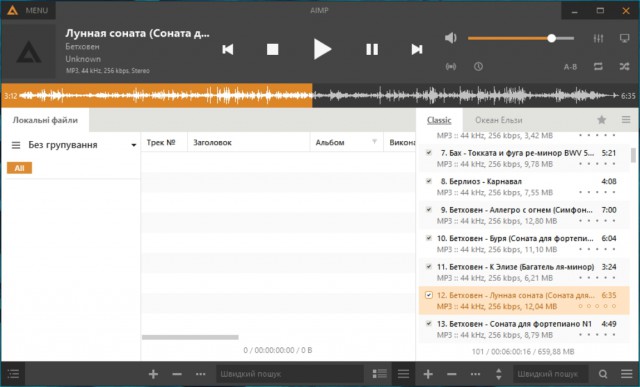Screen dimensions: 640x387
Task: Open playlist sorting arrows icon
Action: [498, 374]
